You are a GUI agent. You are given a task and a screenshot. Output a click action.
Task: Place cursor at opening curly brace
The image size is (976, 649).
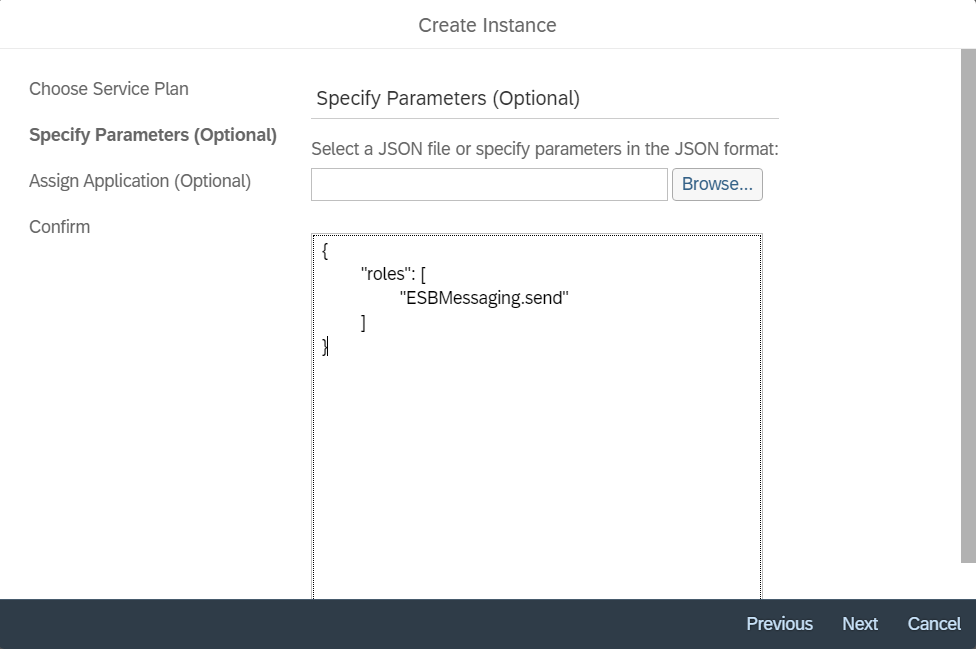(325, 250)
